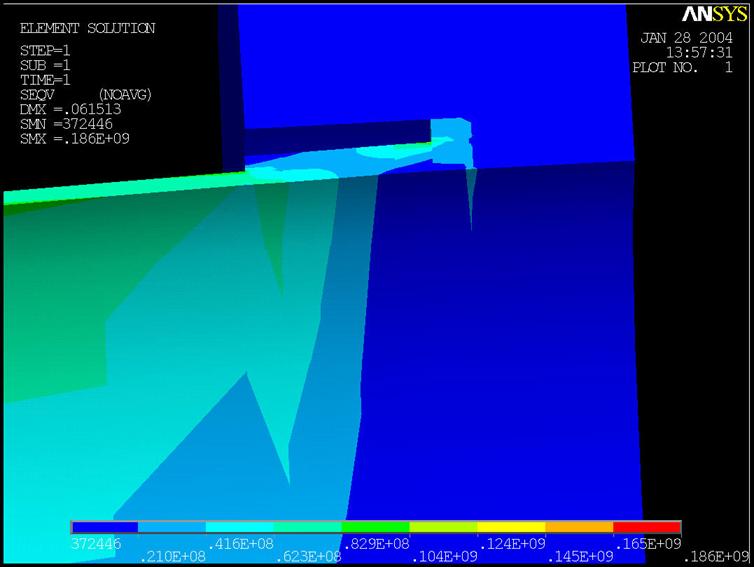The width and height of the screenshot is (754, 567).
Task: Click the light blue legend band above .210E+08
Action: pos(172,527)
